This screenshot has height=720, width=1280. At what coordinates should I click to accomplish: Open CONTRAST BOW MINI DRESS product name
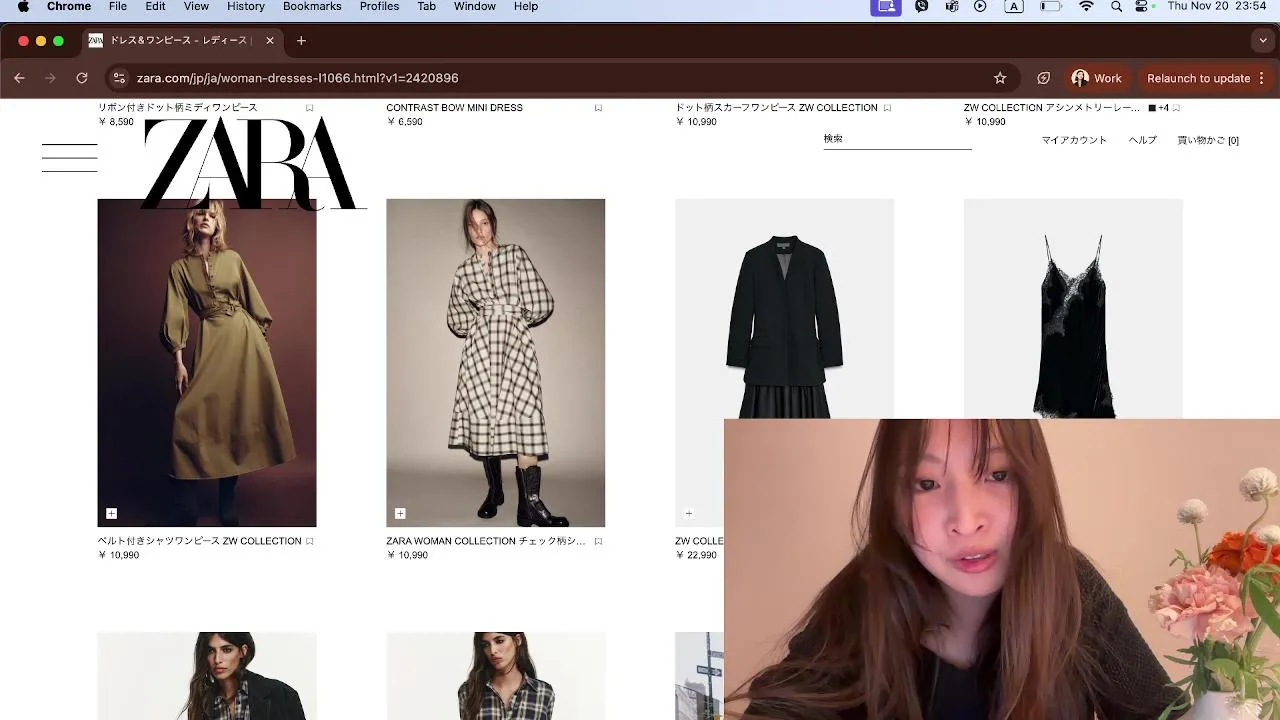pos(455,108)
